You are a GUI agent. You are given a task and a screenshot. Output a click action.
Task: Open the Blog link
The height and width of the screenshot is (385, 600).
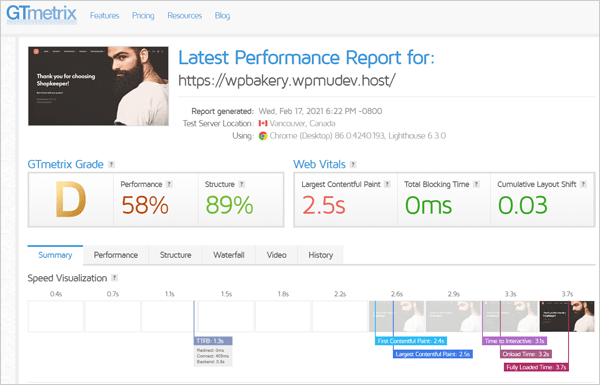point(222,16)
